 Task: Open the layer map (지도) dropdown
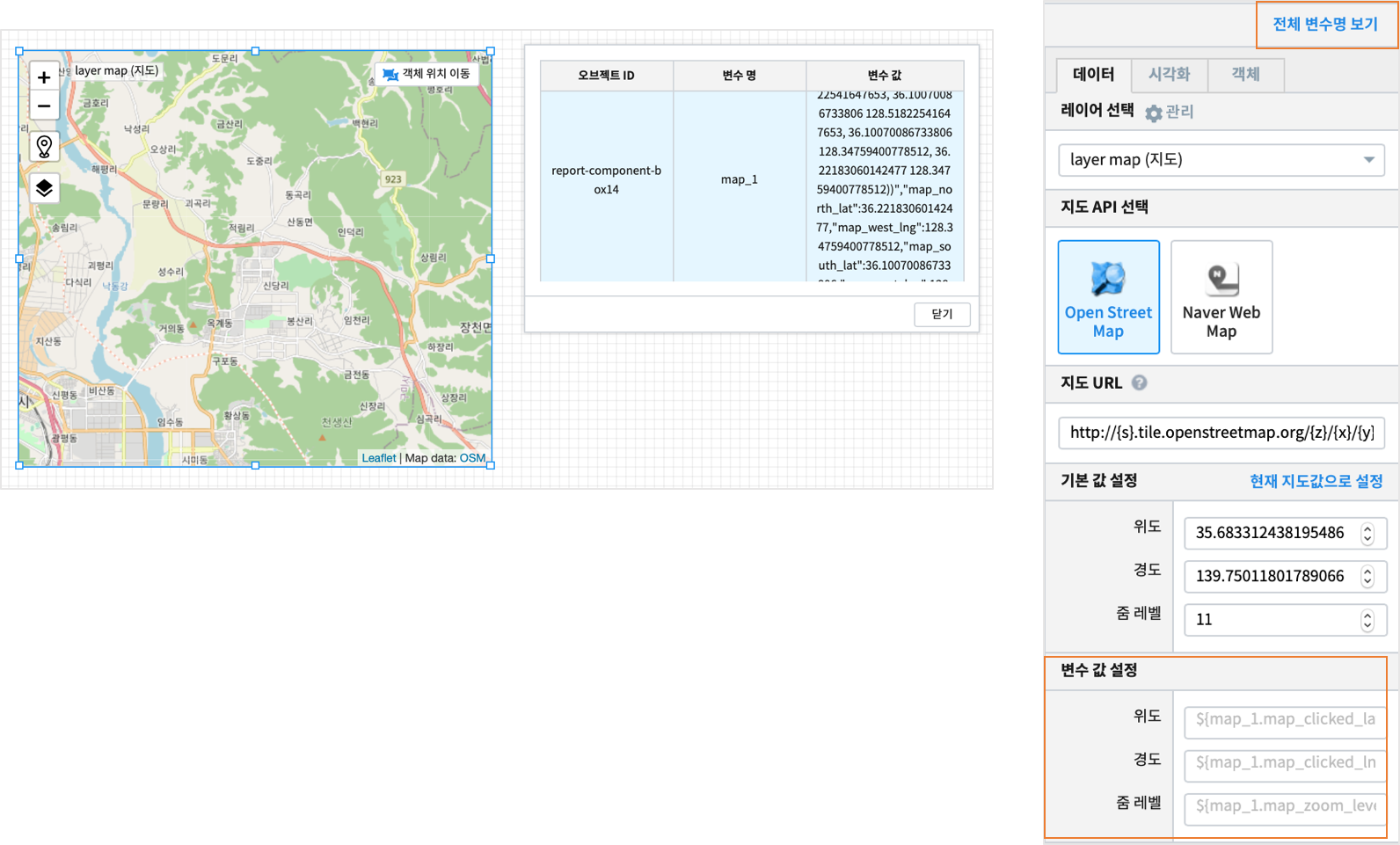[1221, 160]
